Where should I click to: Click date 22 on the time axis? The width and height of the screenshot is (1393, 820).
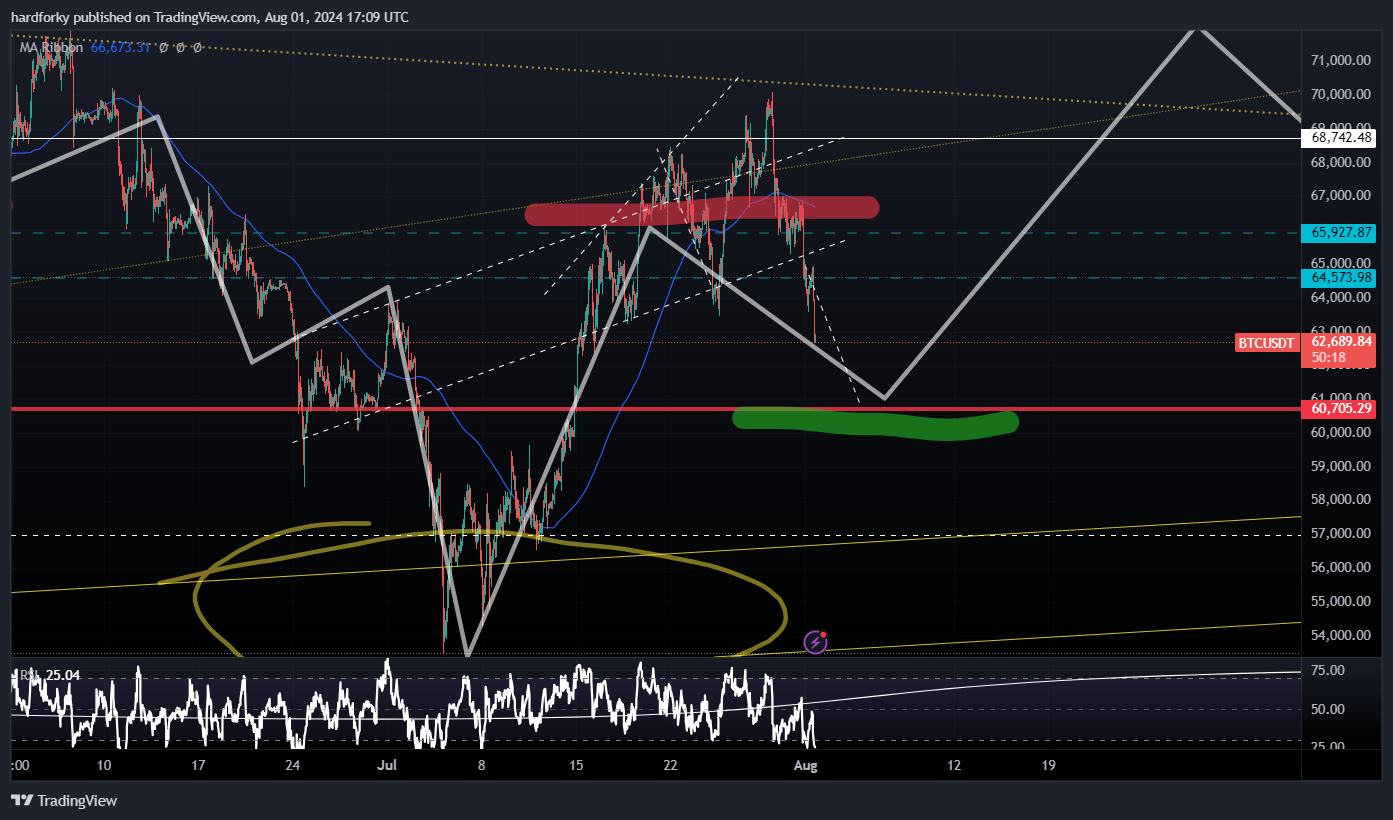(670, 765)
